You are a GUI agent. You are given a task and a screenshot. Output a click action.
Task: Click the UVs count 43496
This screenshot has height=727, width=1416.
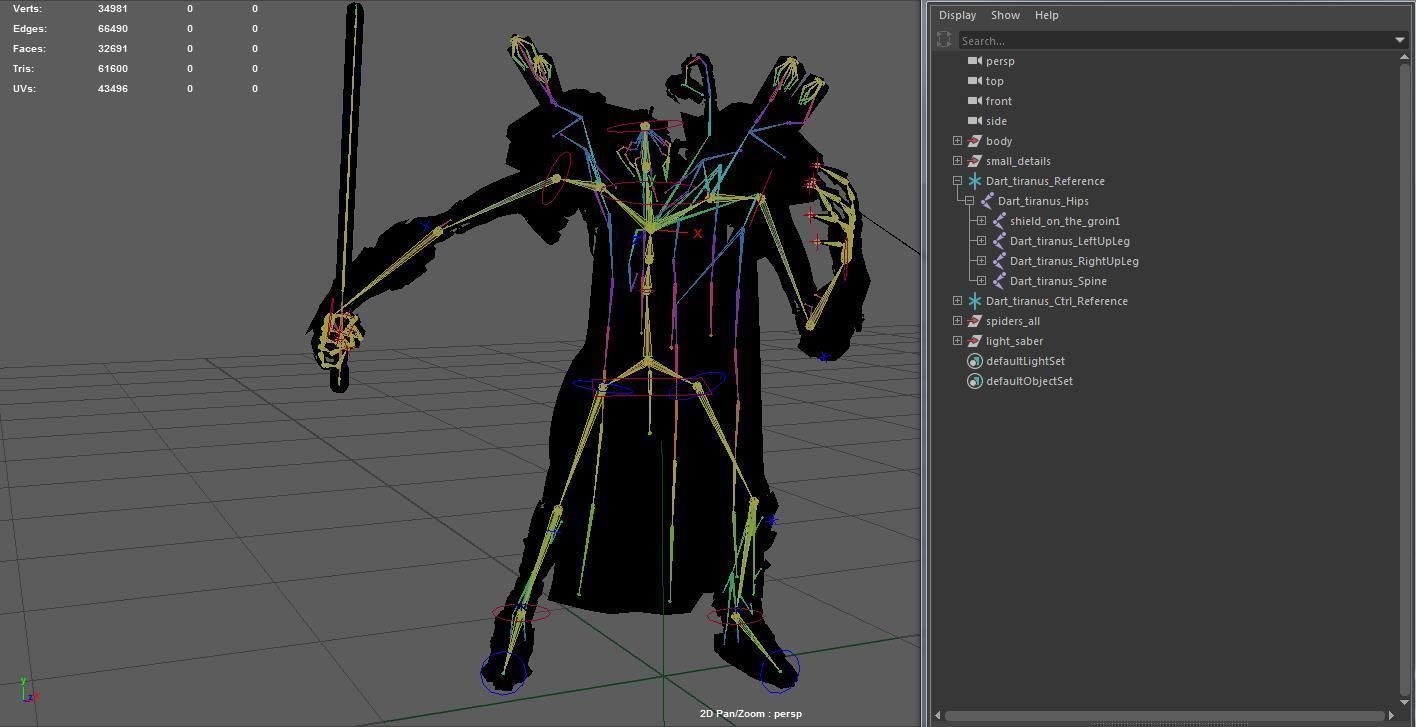click(113, 88)
